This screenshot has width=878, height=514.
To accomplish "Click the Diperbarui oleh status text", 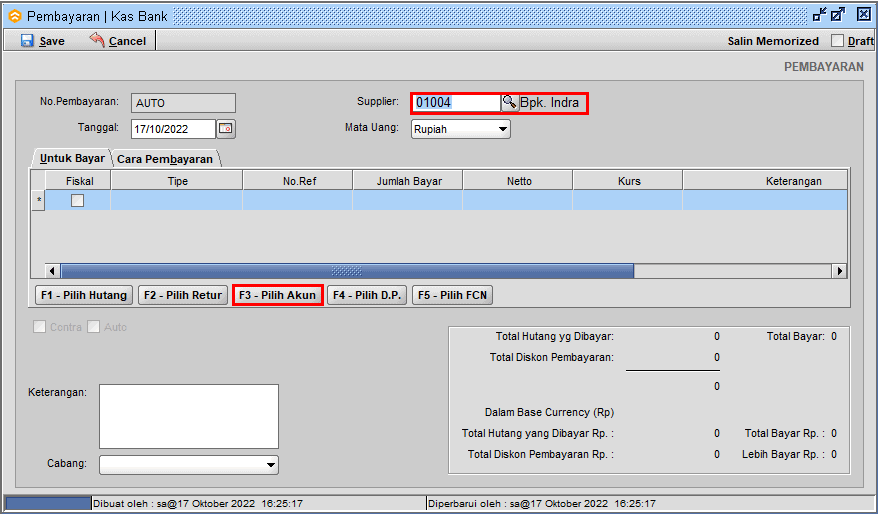I will pyautogui.click(x=541, y=503).
